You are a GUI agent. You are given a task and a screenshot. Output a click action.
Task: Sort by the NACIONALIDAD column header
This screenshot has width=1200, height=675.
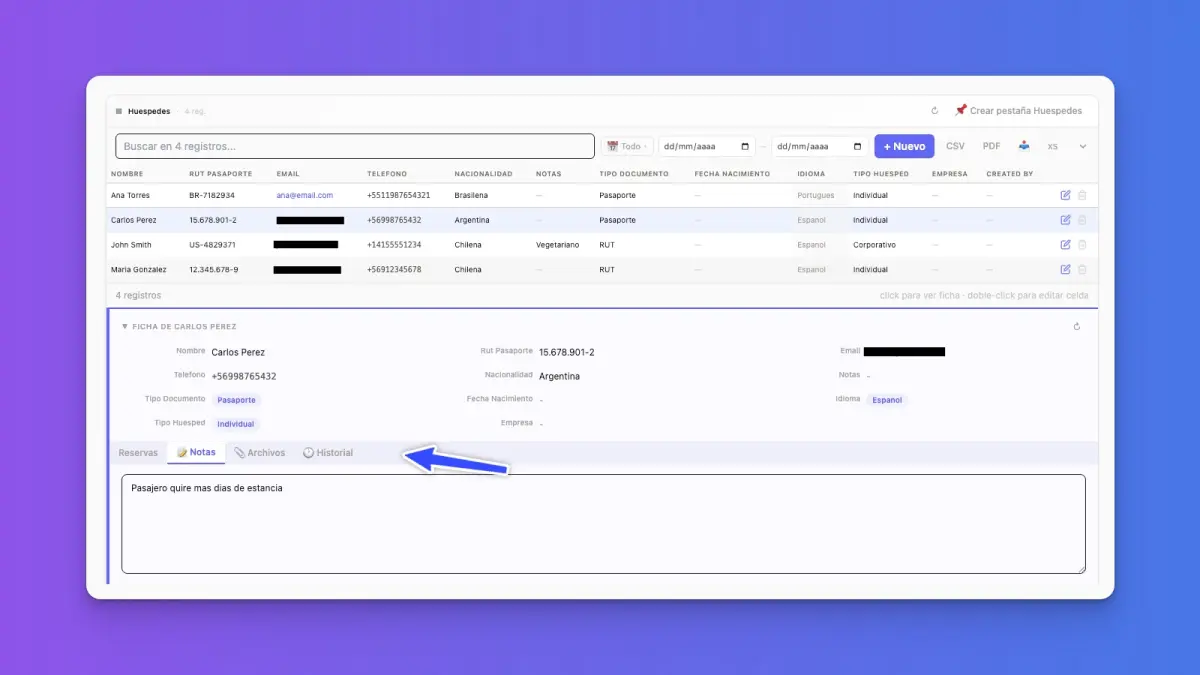tap(483, 174)
